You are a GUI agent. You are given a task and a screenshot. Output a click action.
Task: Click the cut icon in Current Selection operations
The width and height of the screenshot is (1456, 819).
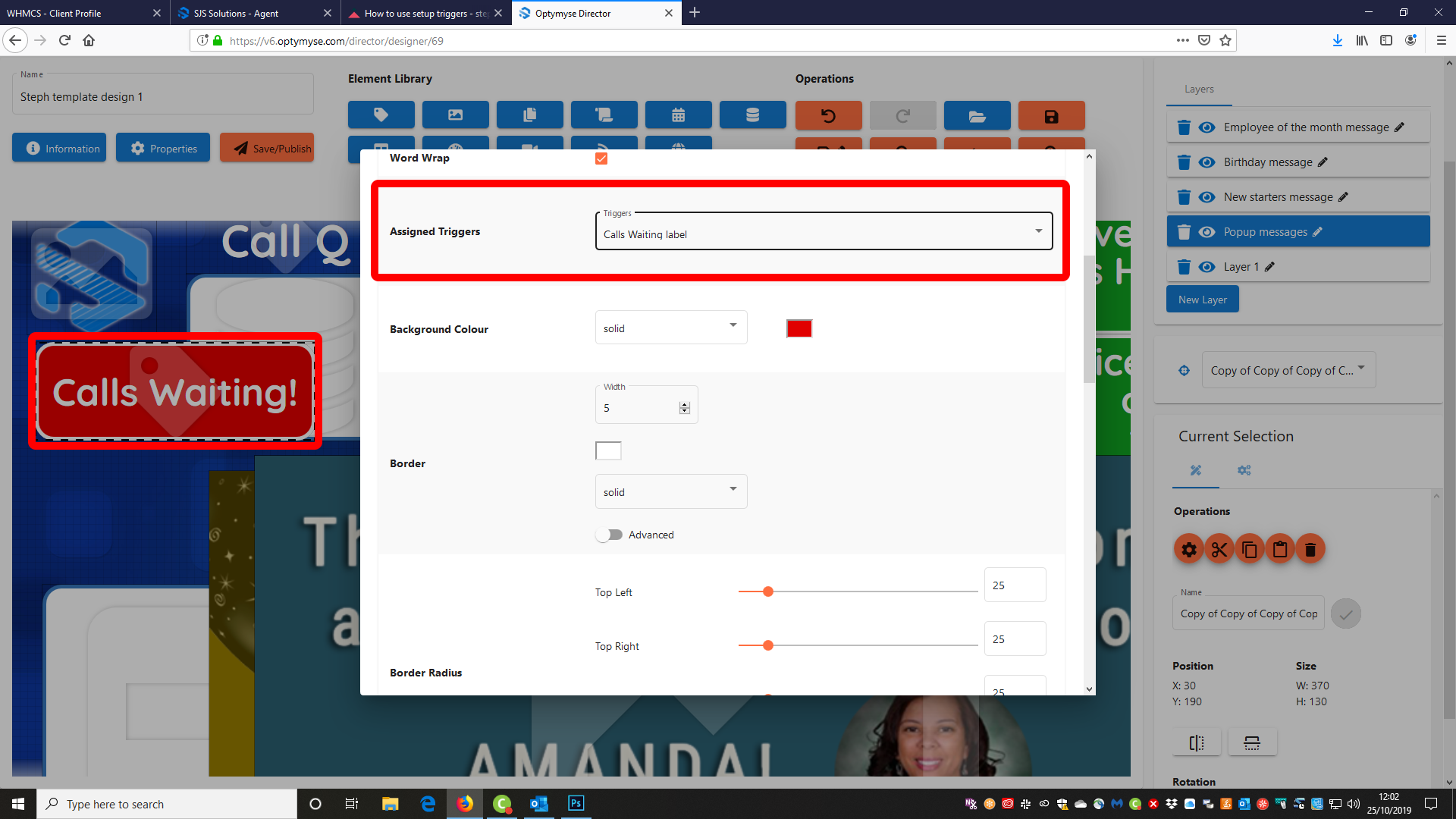[1219, 549]
